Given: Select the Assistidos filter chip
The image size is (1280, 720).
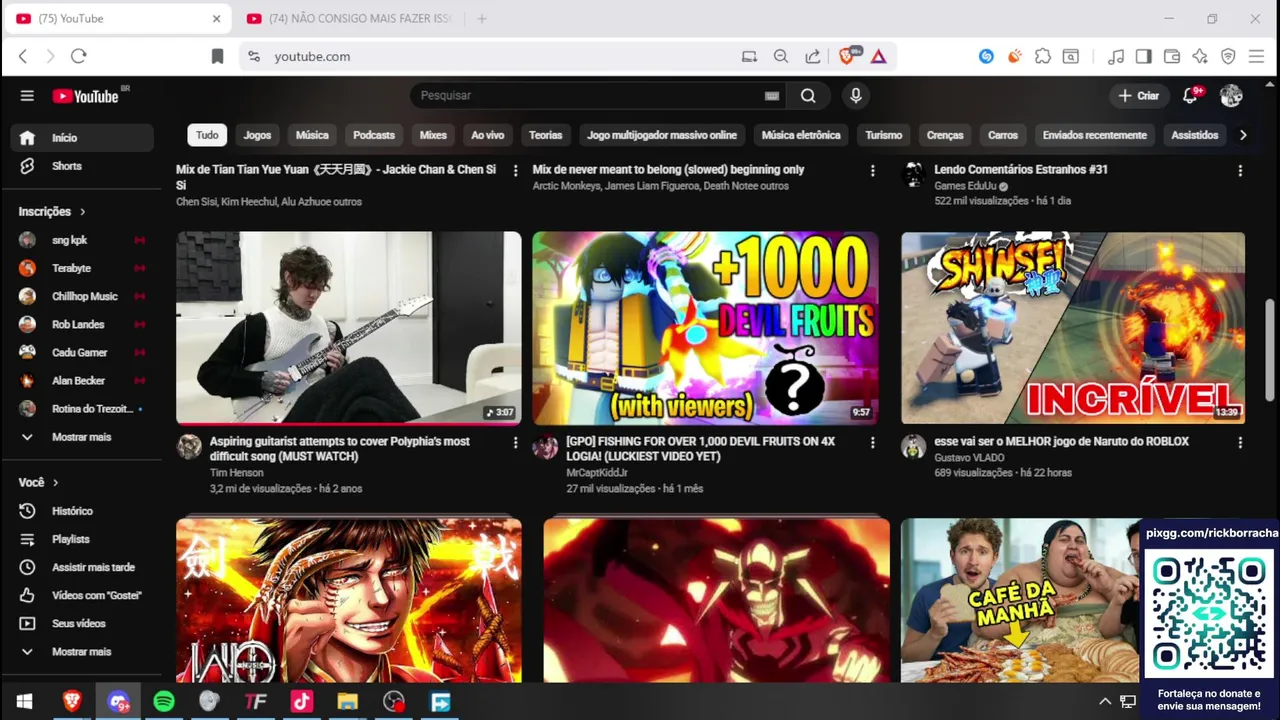Looking at the screenshot, I should pos(1195,135).
